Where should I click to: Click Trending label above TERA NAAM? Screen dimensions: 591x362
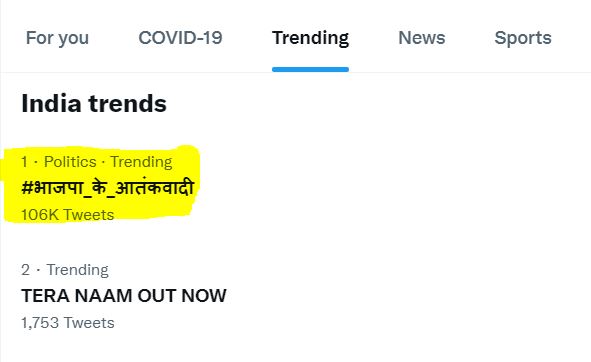(x=78, y=270)
